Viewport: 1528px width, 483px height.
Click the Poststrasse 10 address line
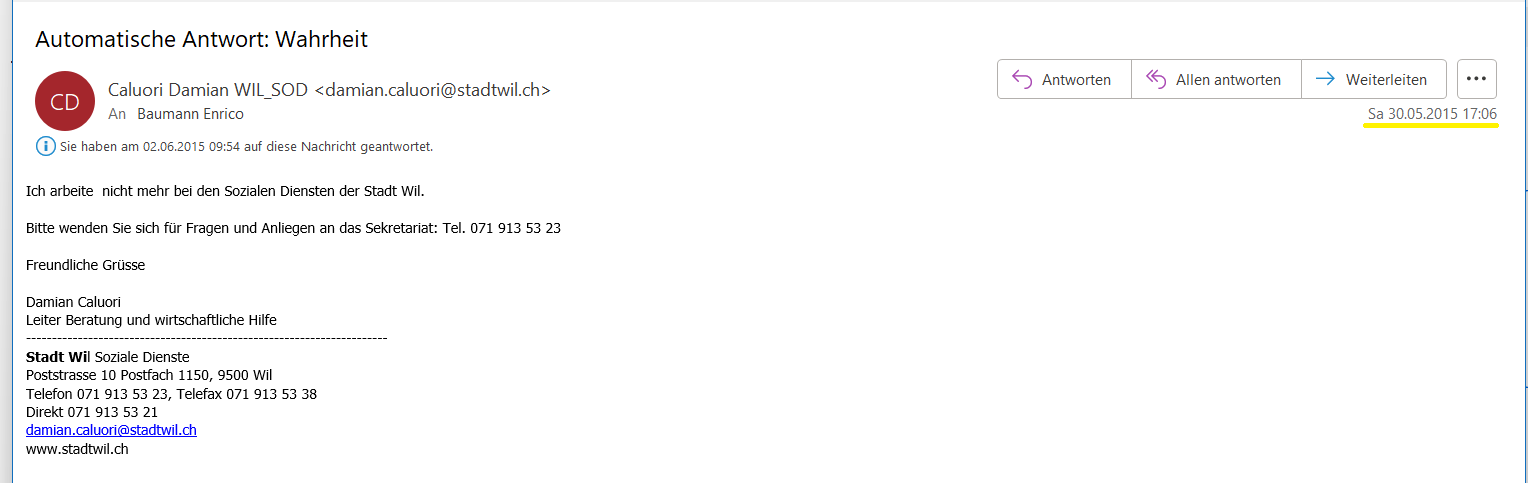tap(149, 375)
